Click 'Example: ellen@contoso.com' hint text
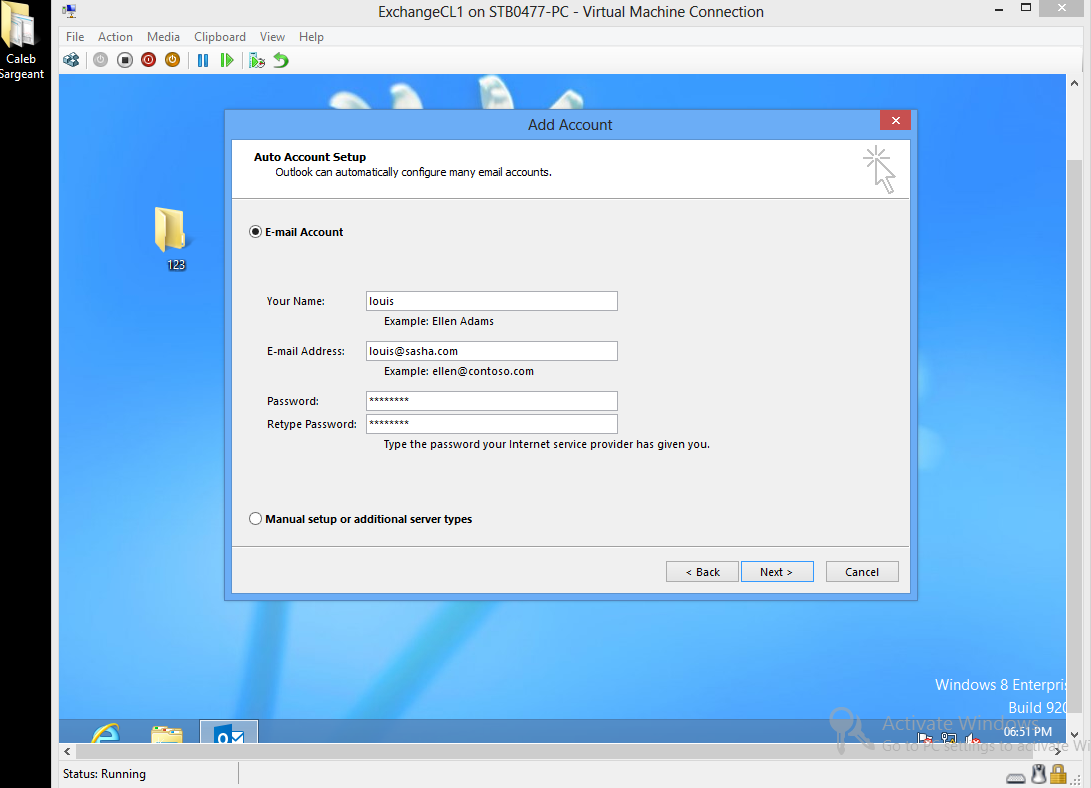Screen dimensions: 1091x788 (x=459, y=371)
